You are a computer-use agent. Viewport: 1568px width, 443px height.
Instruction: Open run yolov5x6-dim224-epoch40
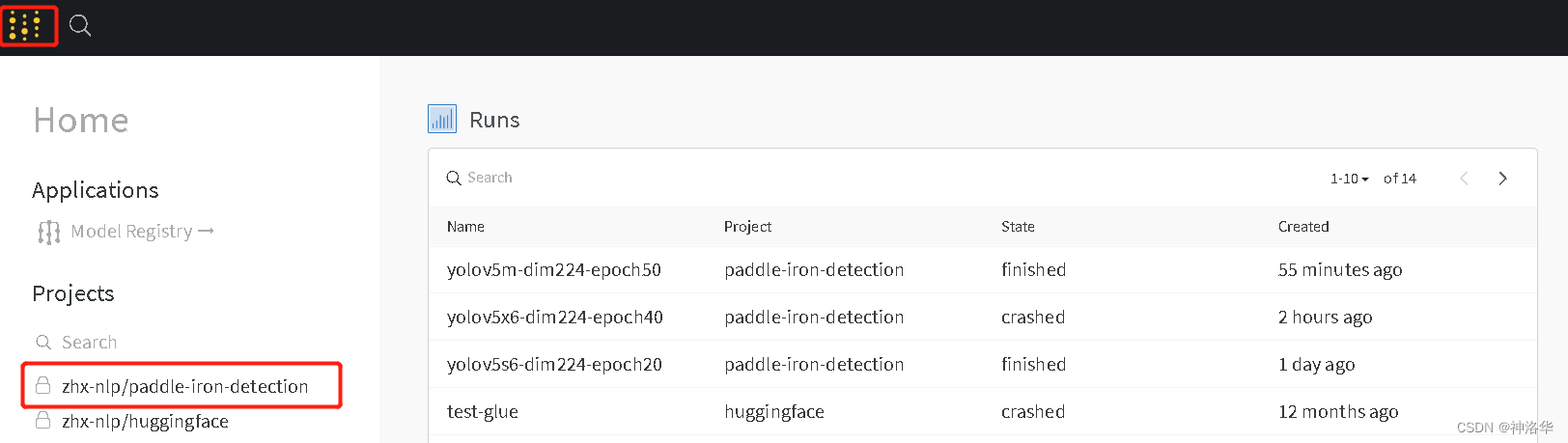coord(554,318)
